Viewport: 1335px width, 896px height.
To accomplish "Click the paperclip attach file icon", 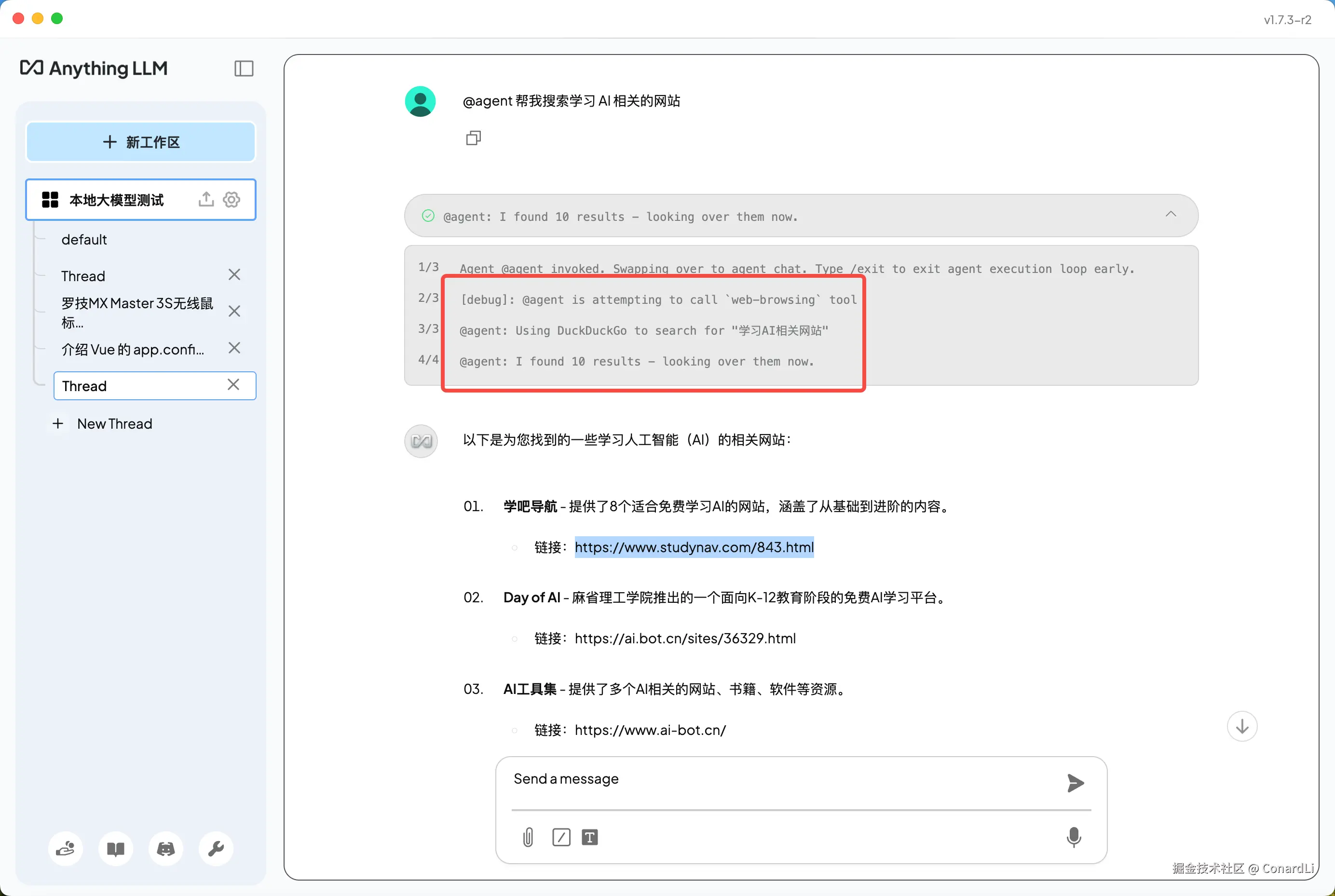I will [x=528, y=837].
